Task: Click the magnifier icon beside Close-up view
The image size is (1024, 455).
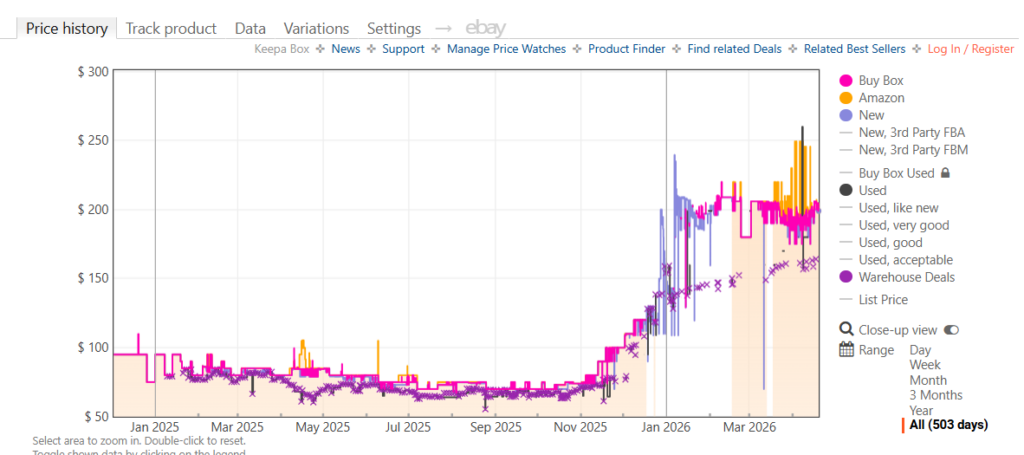Action: click(846, 329)
